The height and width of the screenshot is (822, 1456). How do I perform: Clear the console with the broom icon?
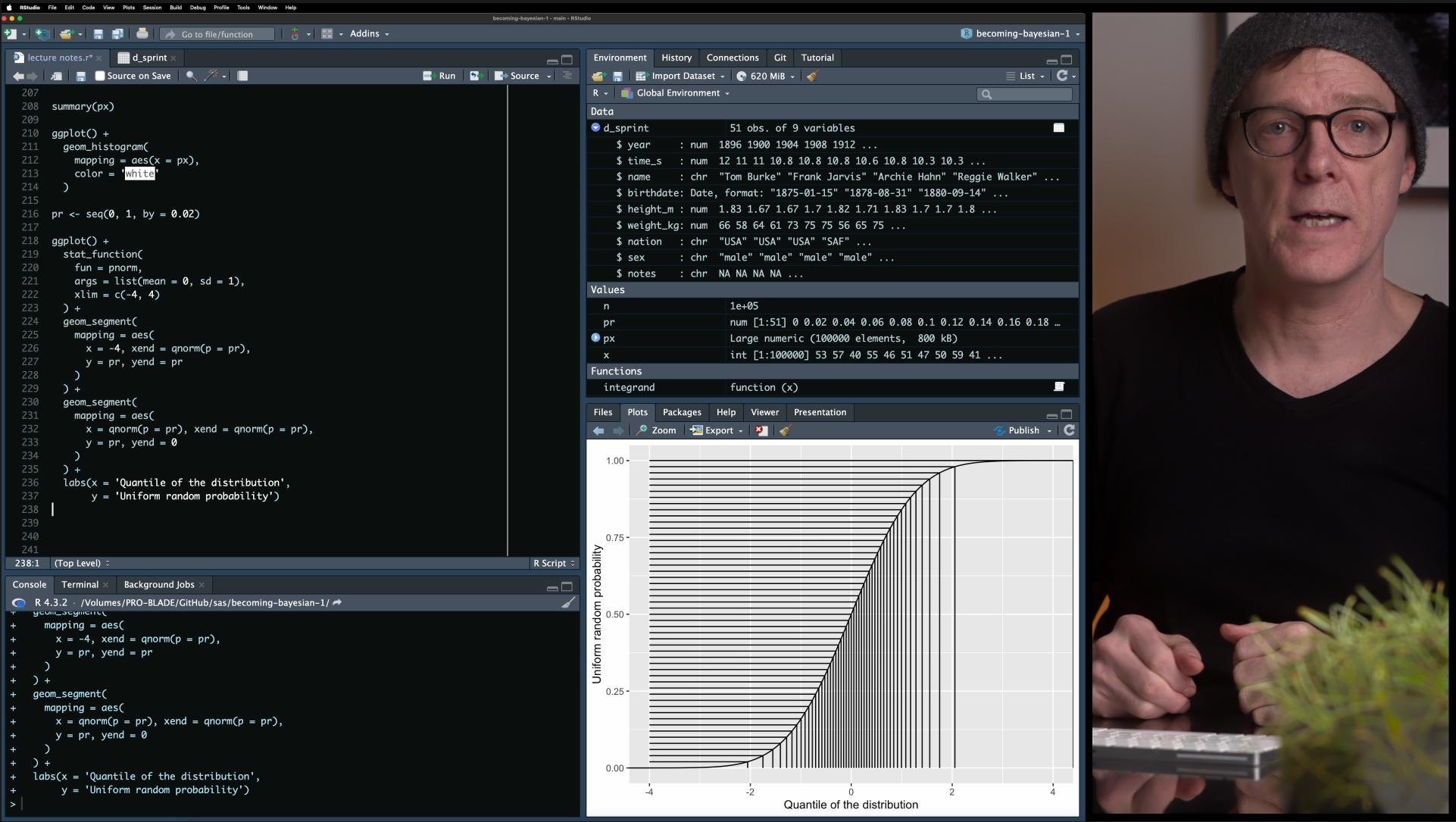point(568,602)
